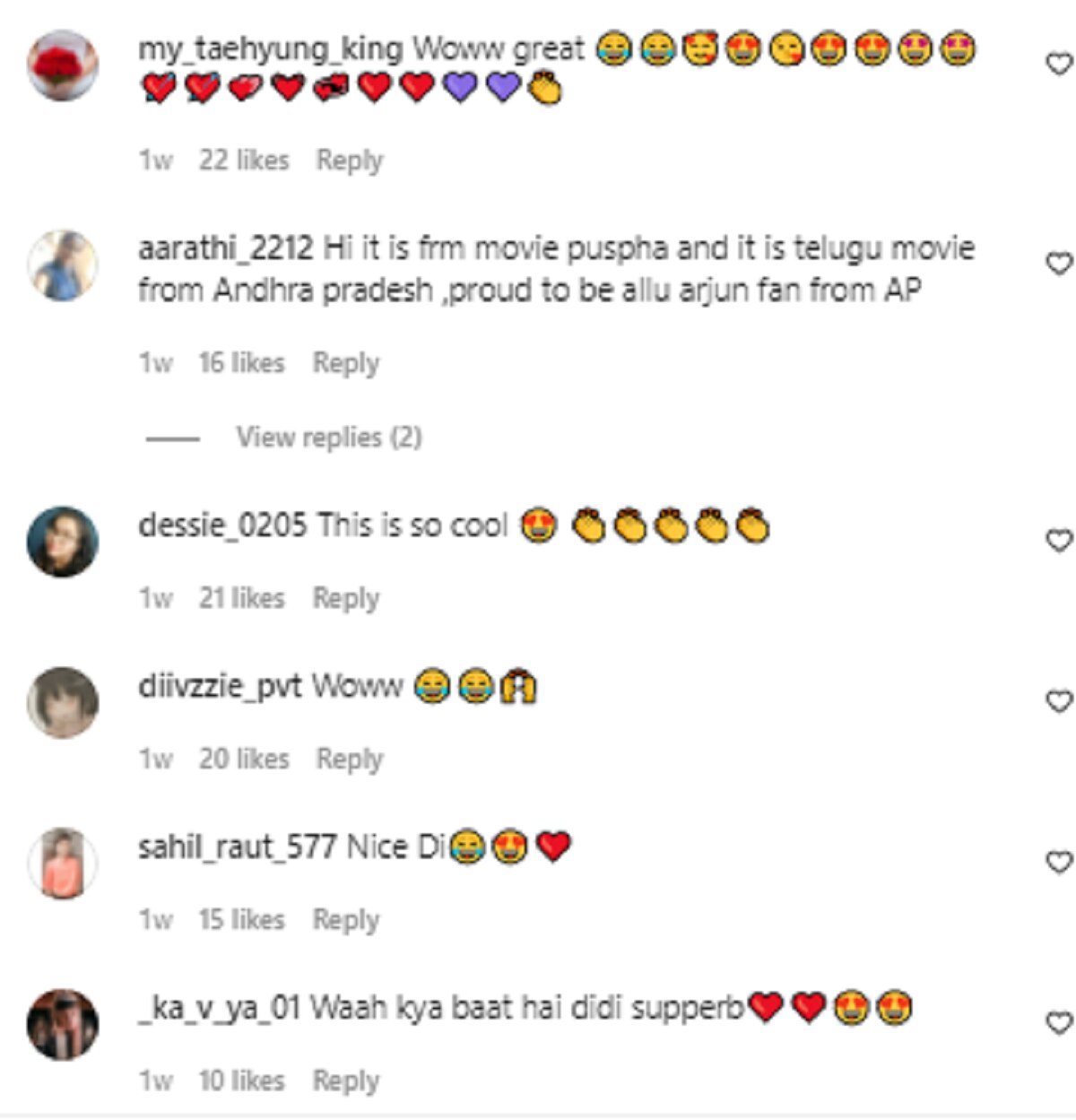Reply to my_taehyung_king's comment

tap(350, 161)
